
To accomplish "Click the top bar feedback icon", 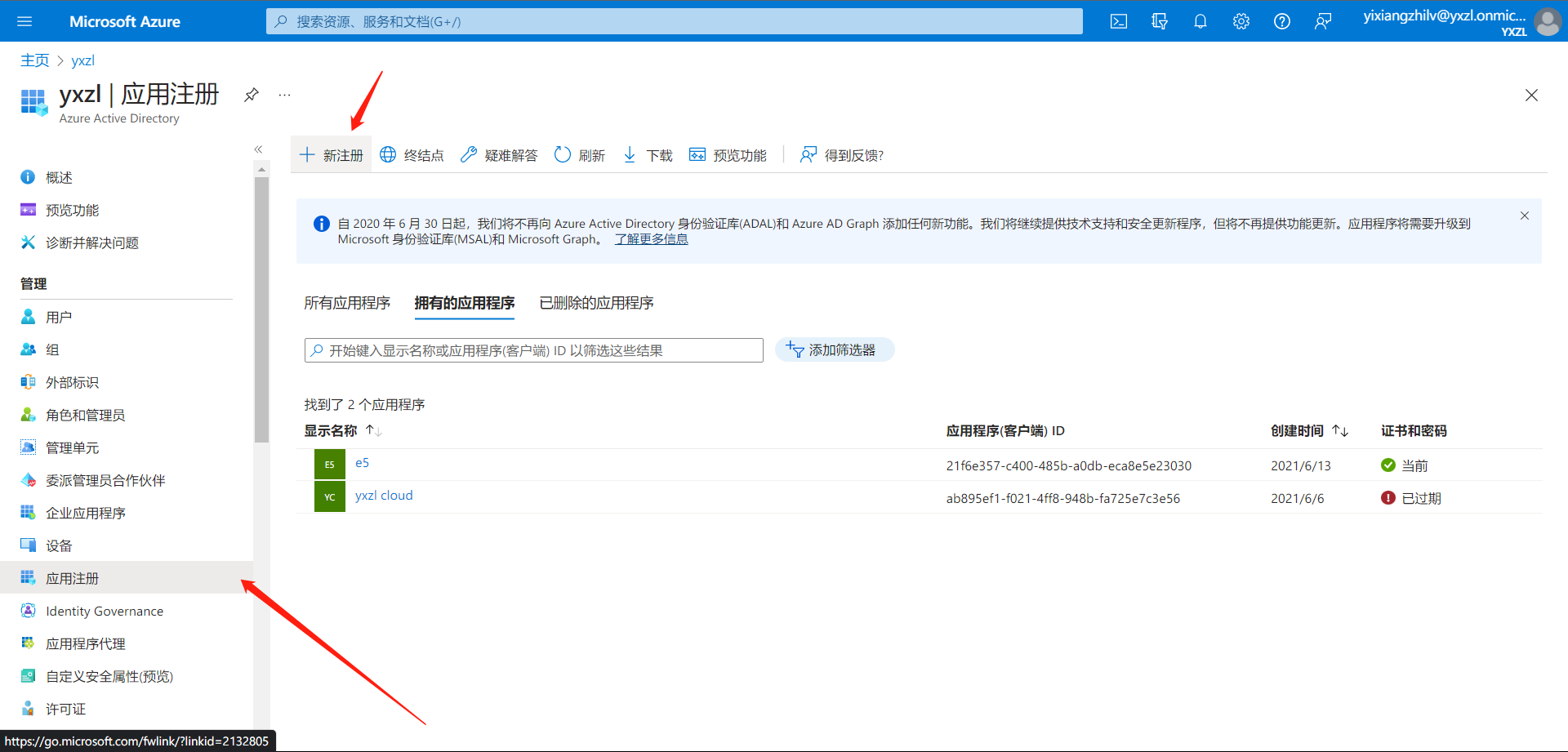I will click(1322, 21).
